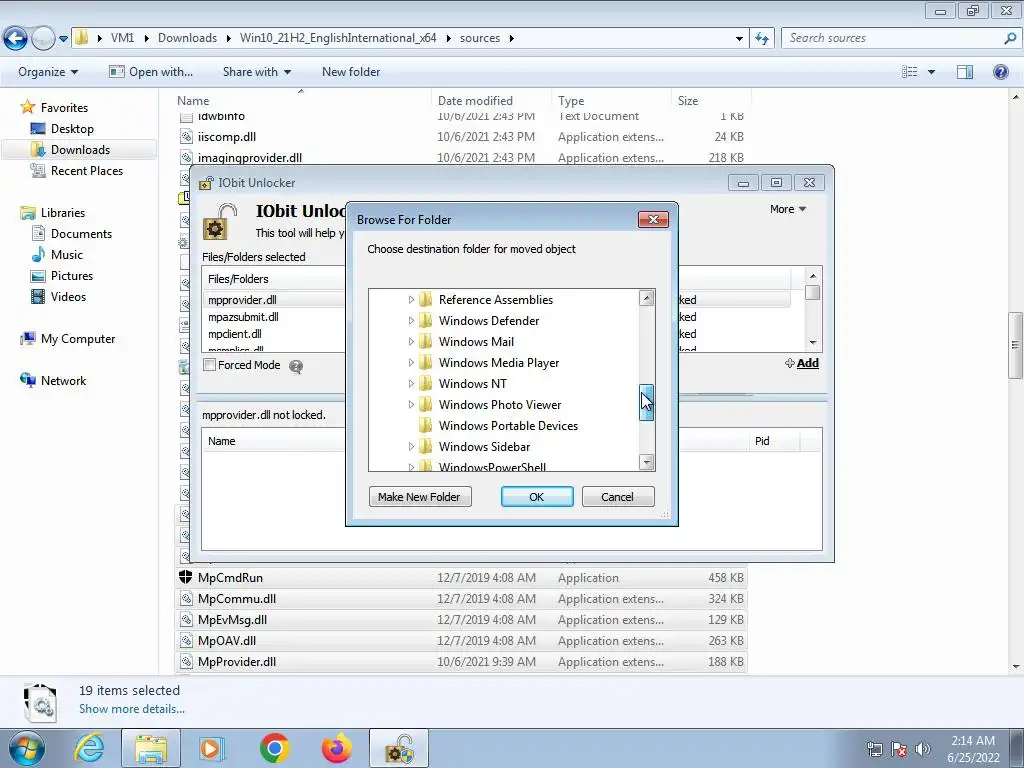Expand the Windows Media Player node

[411, 362]
